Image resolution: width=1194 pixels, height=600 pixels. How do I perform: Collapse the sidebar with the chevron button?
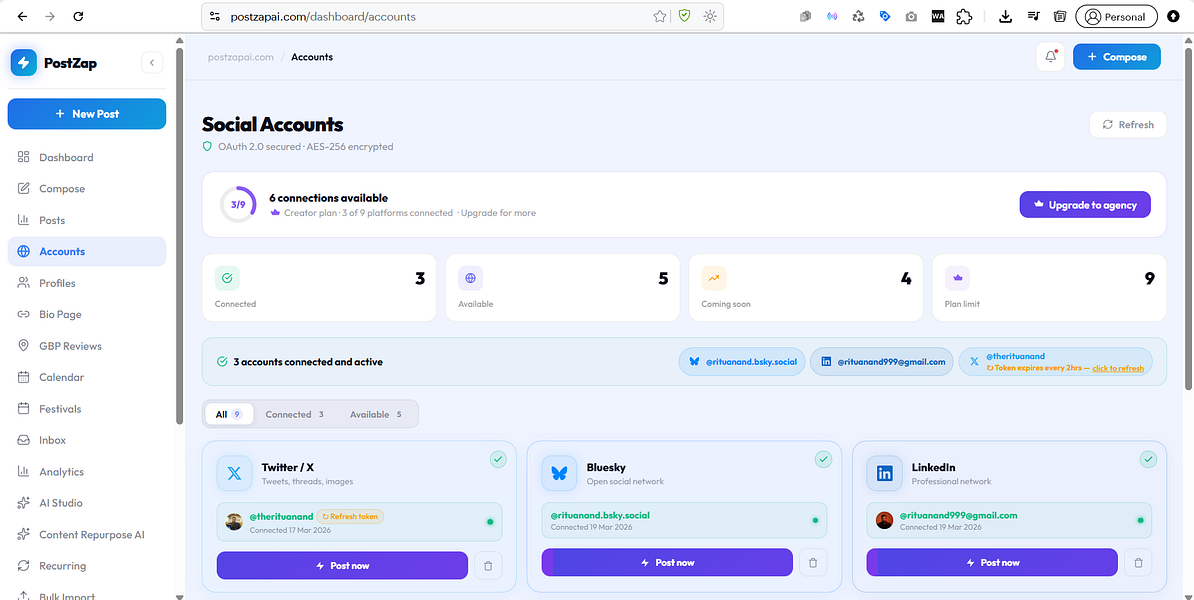(x=152, y=62)
